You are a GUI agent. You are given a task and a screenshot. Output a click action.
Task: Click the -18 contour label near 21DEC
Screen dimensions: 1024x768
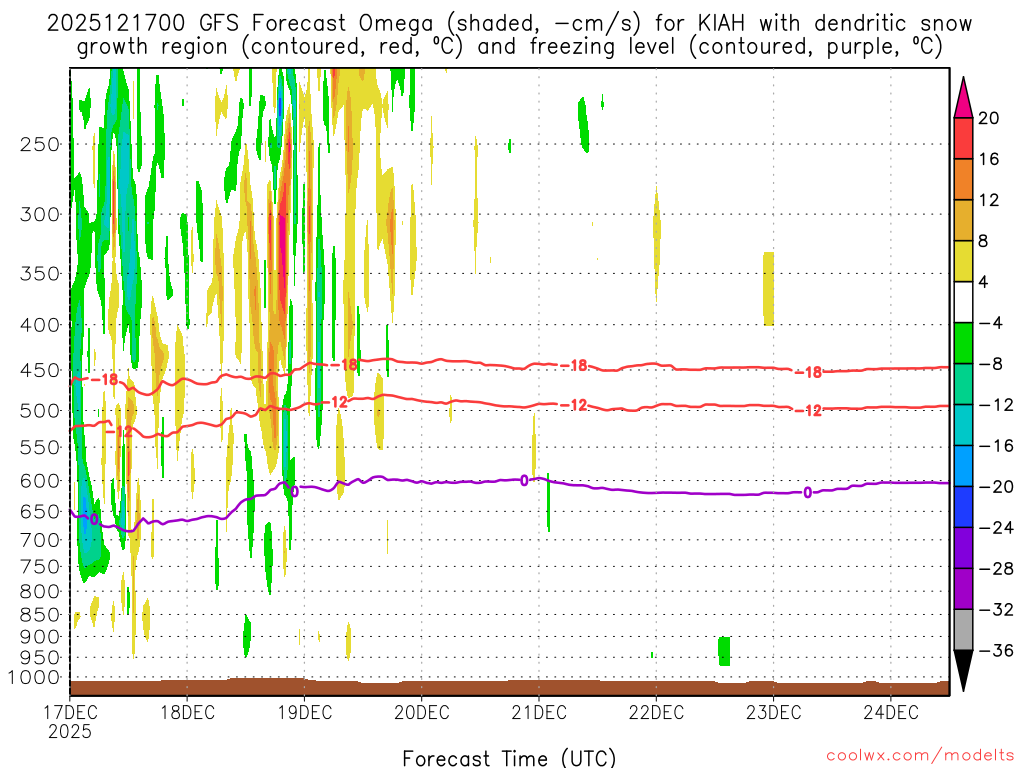point(574,365)
